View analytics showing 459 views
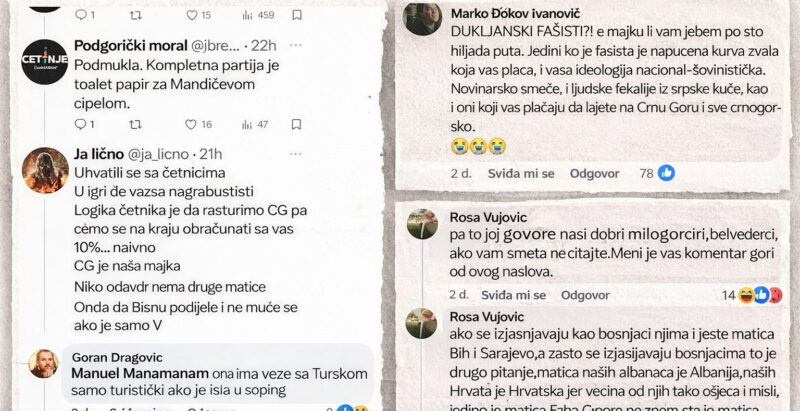 point(258,15)
